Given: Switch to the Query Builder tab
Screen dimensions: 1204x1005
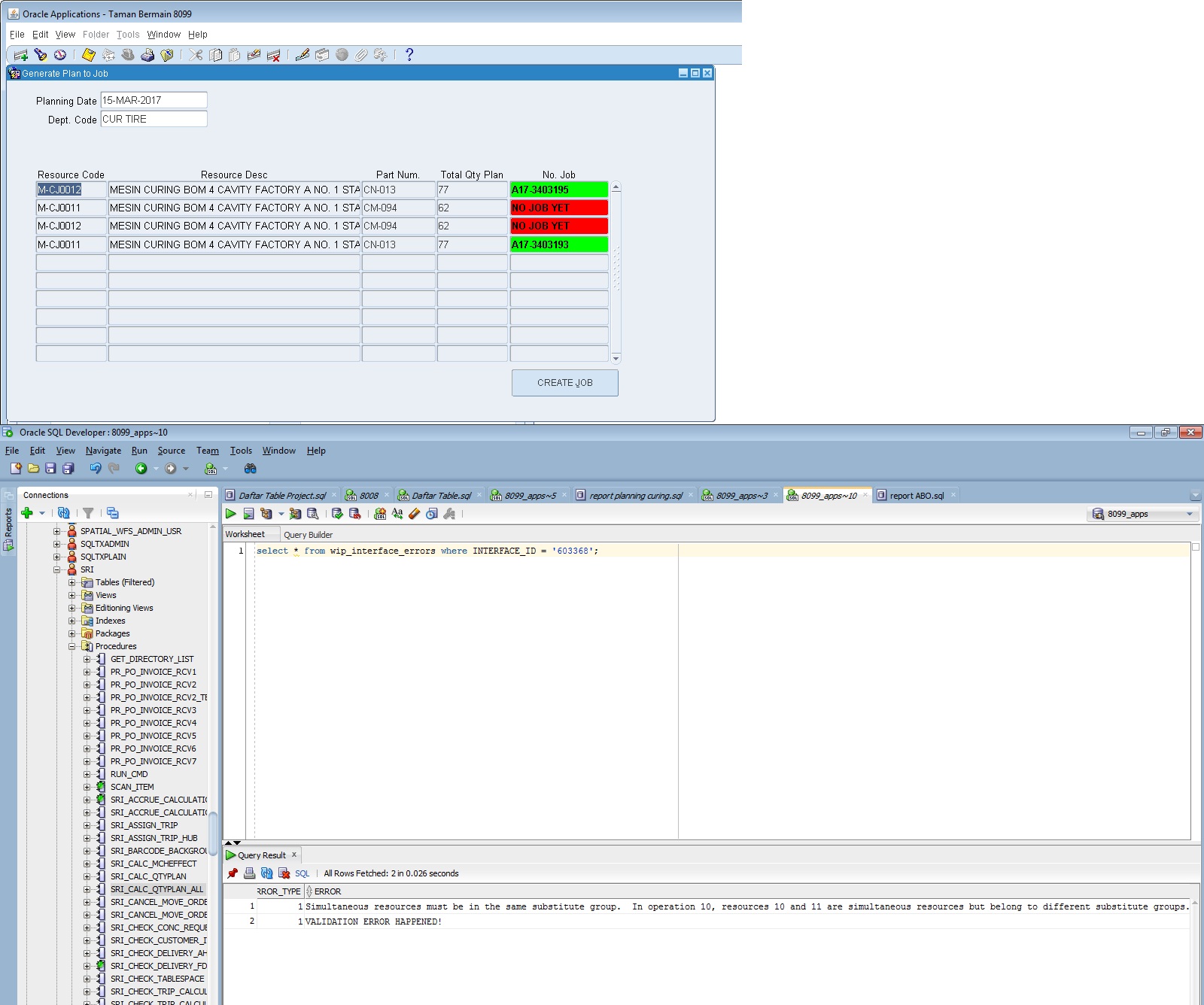Looking at the screenshot, I should 308,535.
